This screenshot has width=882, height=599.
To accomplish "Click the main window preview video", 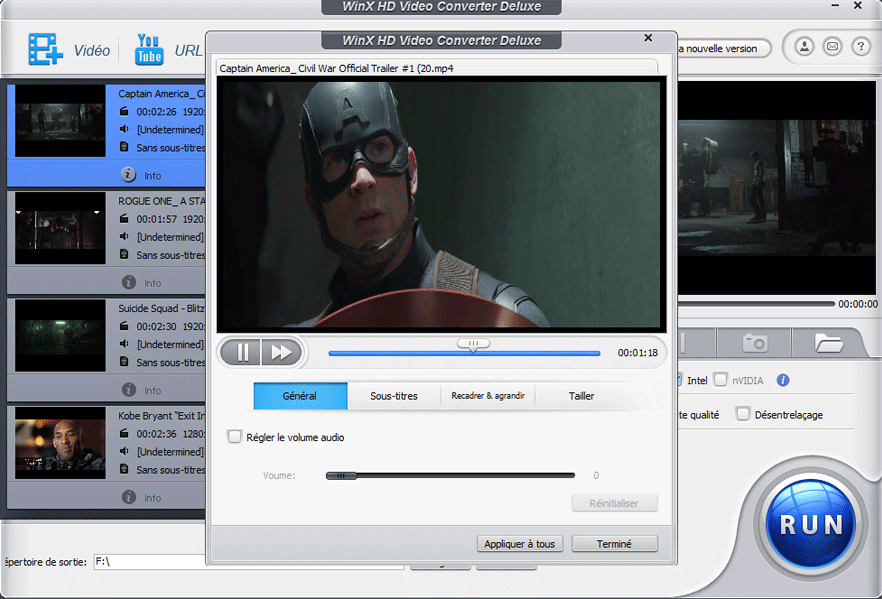I will (x=777, y=188).
